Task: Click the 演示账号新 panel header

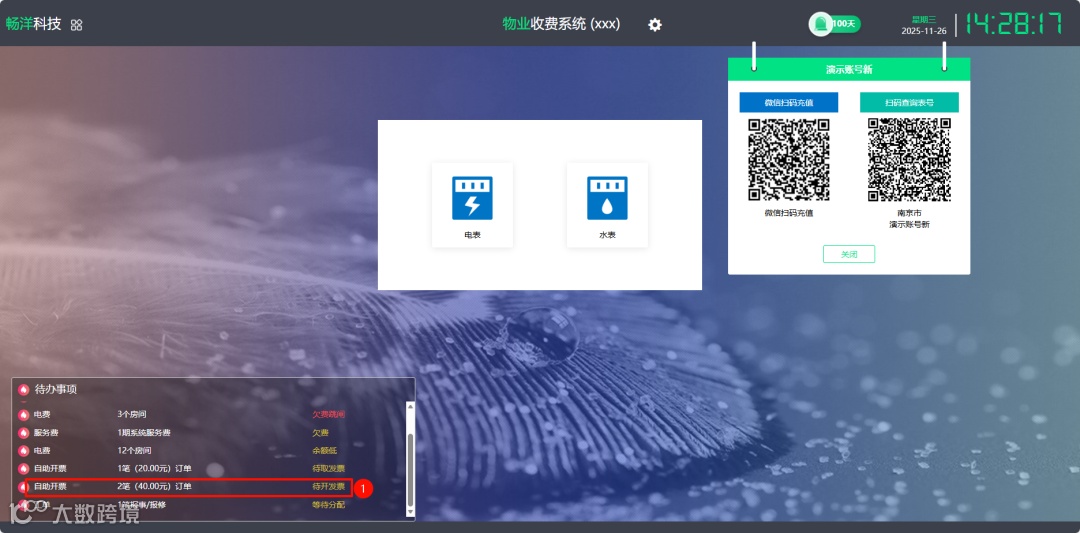Action: point(849,70)
